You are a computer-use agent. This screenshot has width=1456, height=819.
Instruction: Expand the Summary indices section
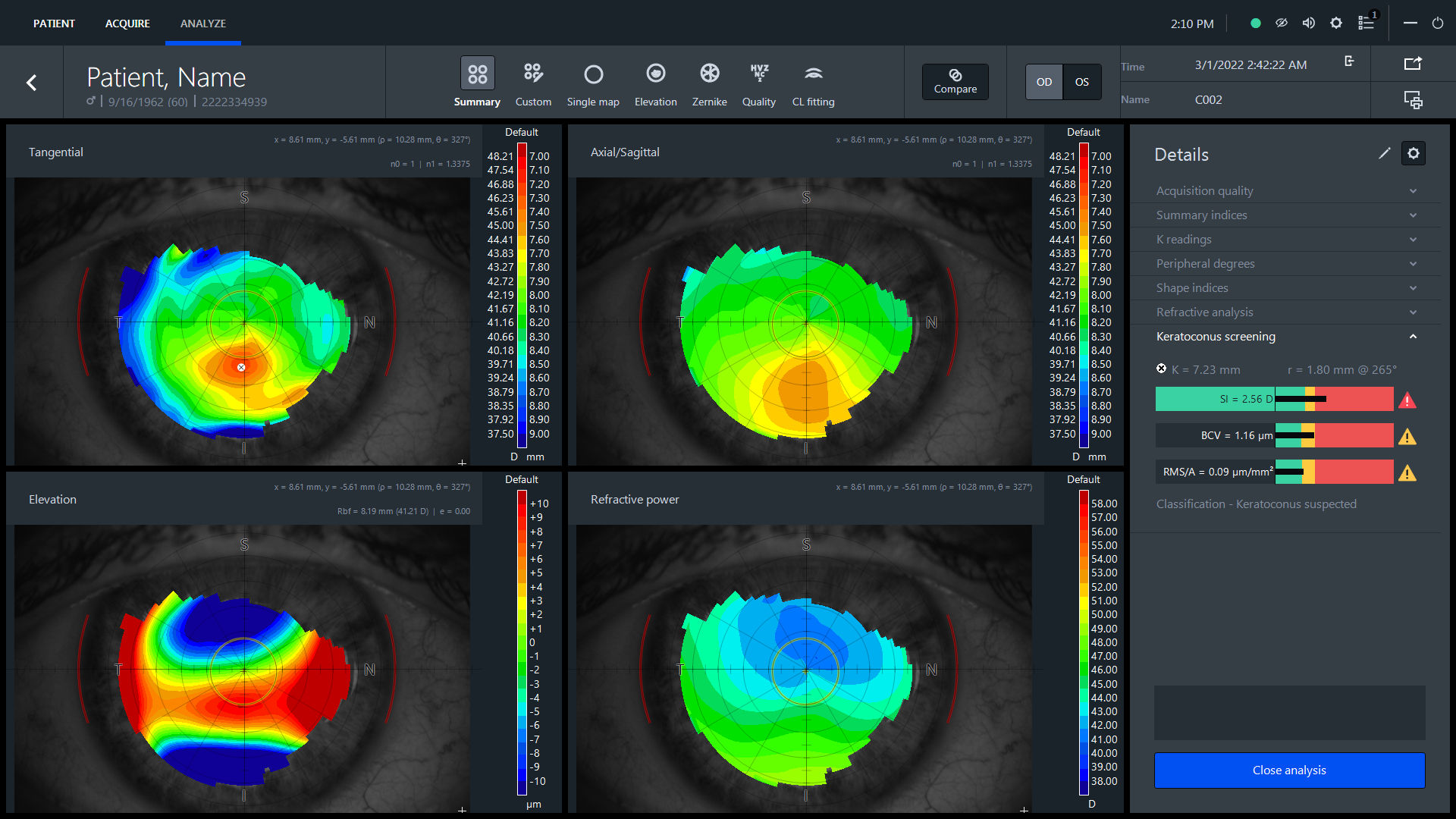(1288, 215)
